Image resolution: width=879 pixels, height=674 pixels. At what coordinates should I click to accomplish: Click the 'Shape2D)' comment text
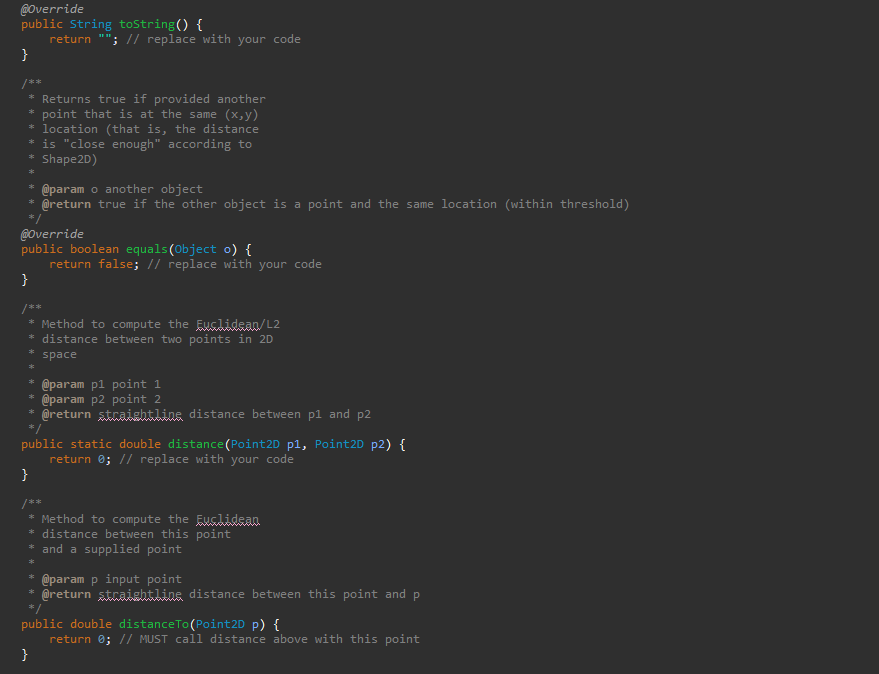(x=70, y=159)
